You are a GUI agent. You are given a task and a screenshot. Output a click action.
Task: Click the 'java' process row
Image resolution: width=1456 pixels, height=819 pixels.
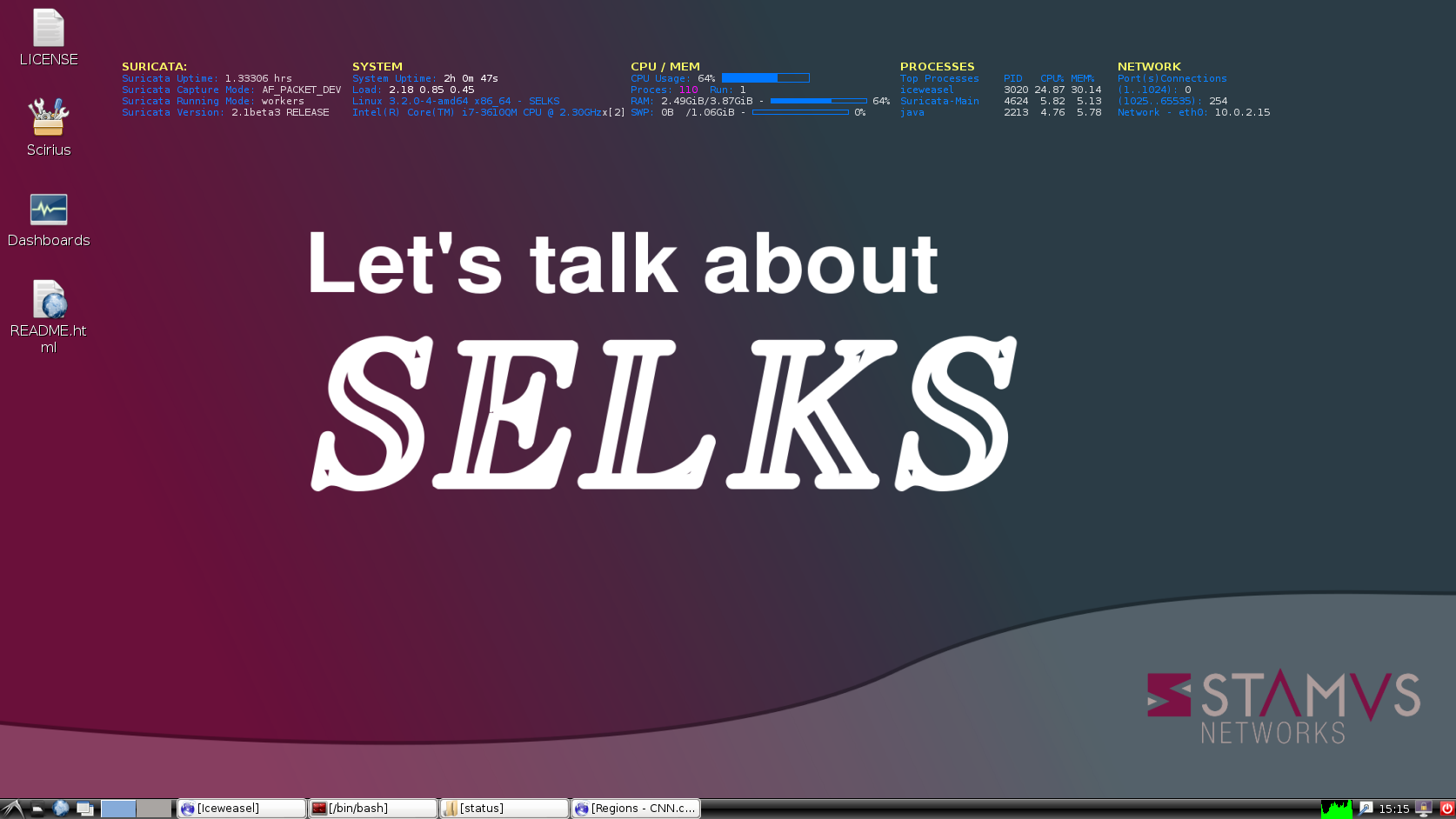[x=1000, y=112]
